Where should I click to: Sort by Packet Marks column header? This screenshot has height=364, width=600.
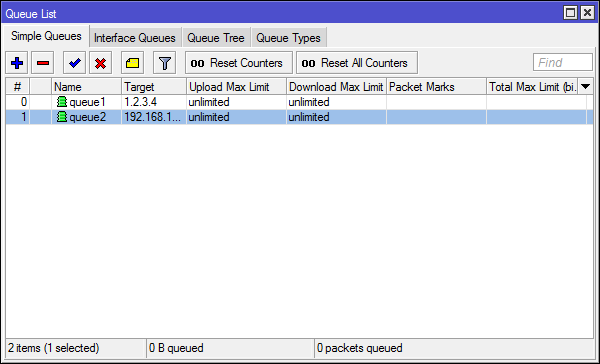436,87
